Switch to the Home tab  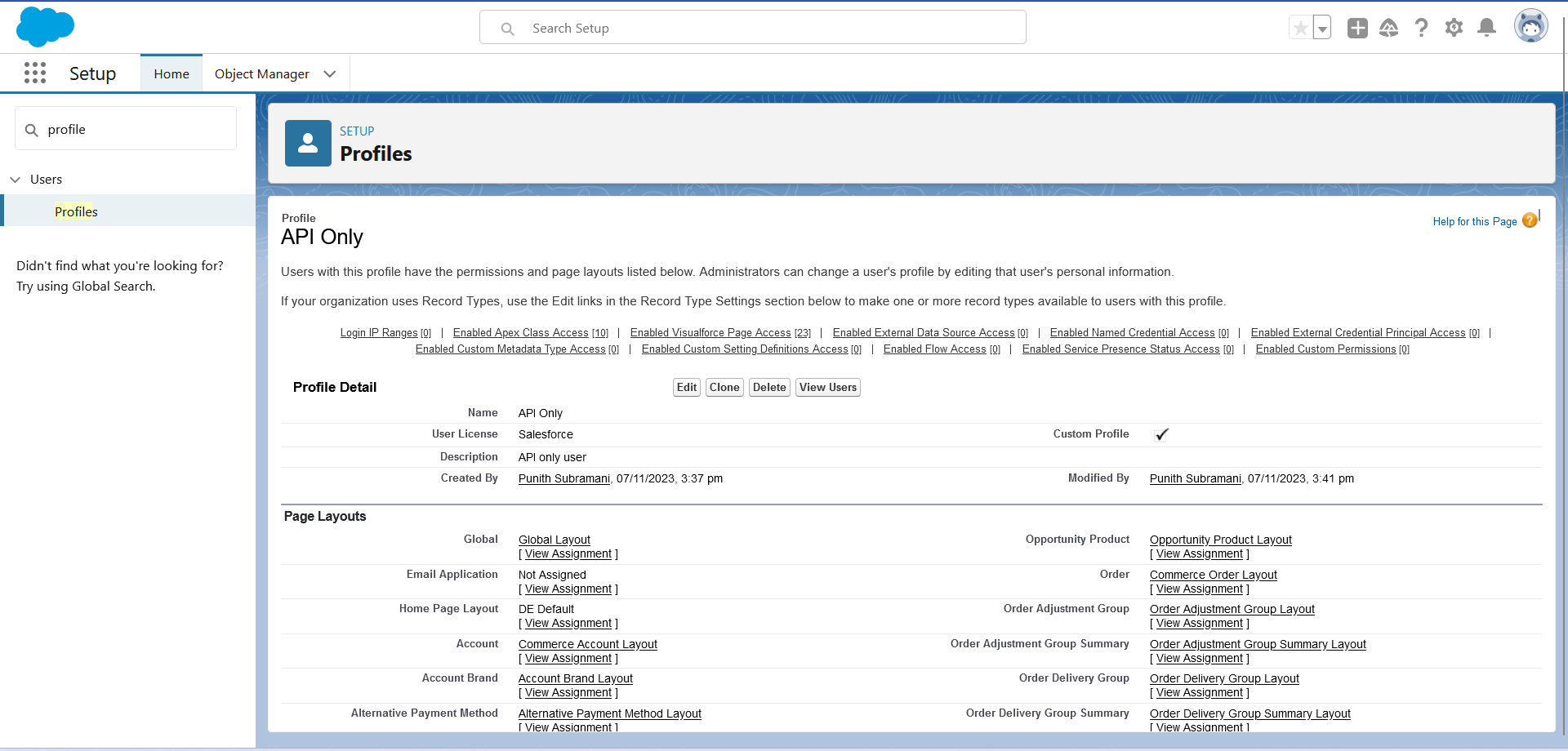(171, 74)
